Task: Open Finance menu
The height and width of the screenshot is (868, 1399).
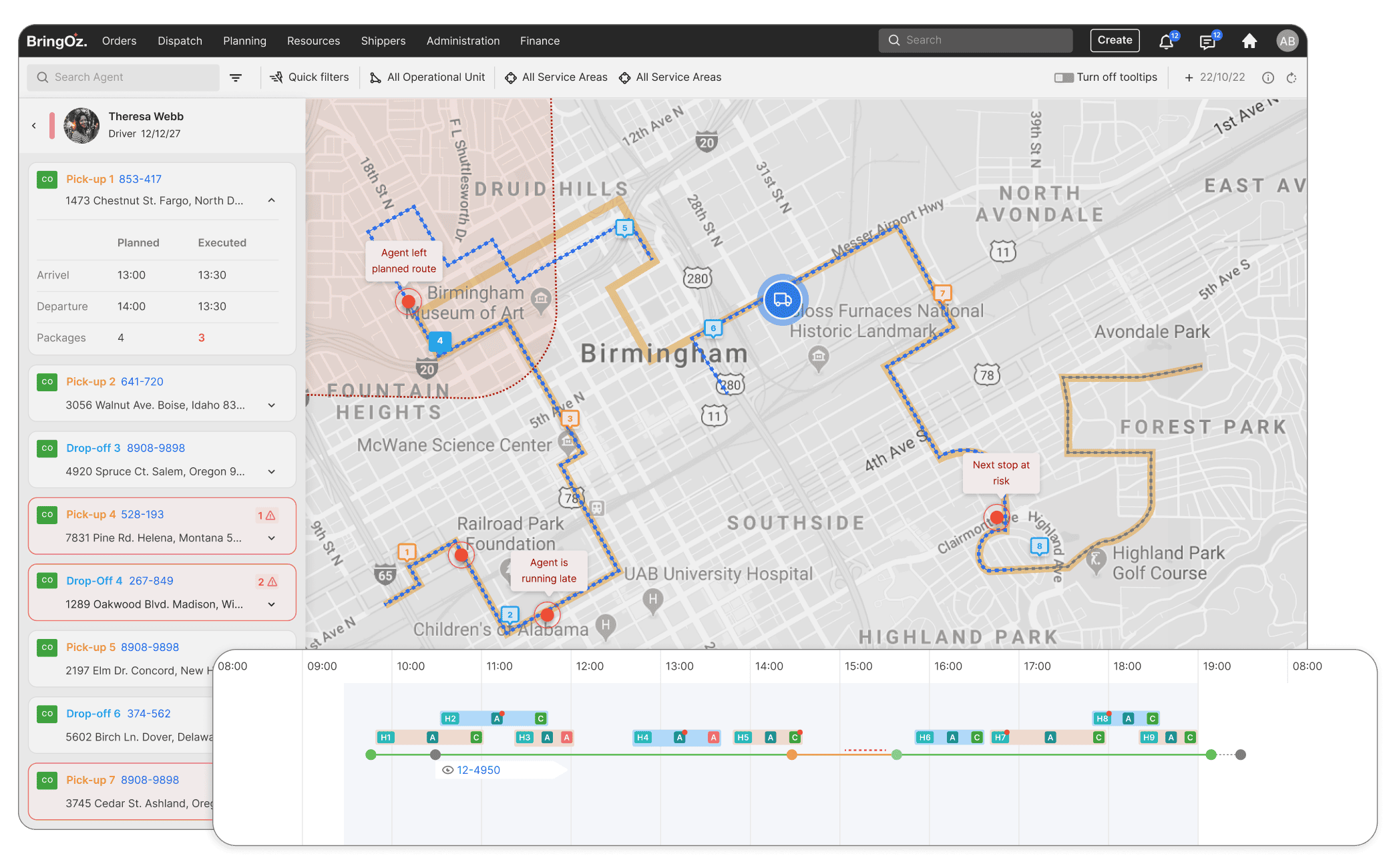Action: (x=540, y=41)
